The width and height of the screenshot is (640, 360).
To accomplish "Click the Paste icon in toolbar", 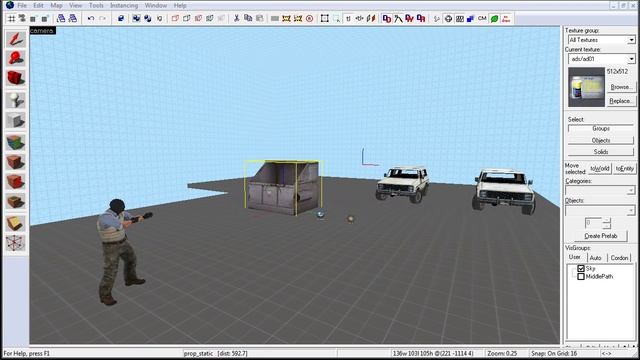I will point(259,18).
